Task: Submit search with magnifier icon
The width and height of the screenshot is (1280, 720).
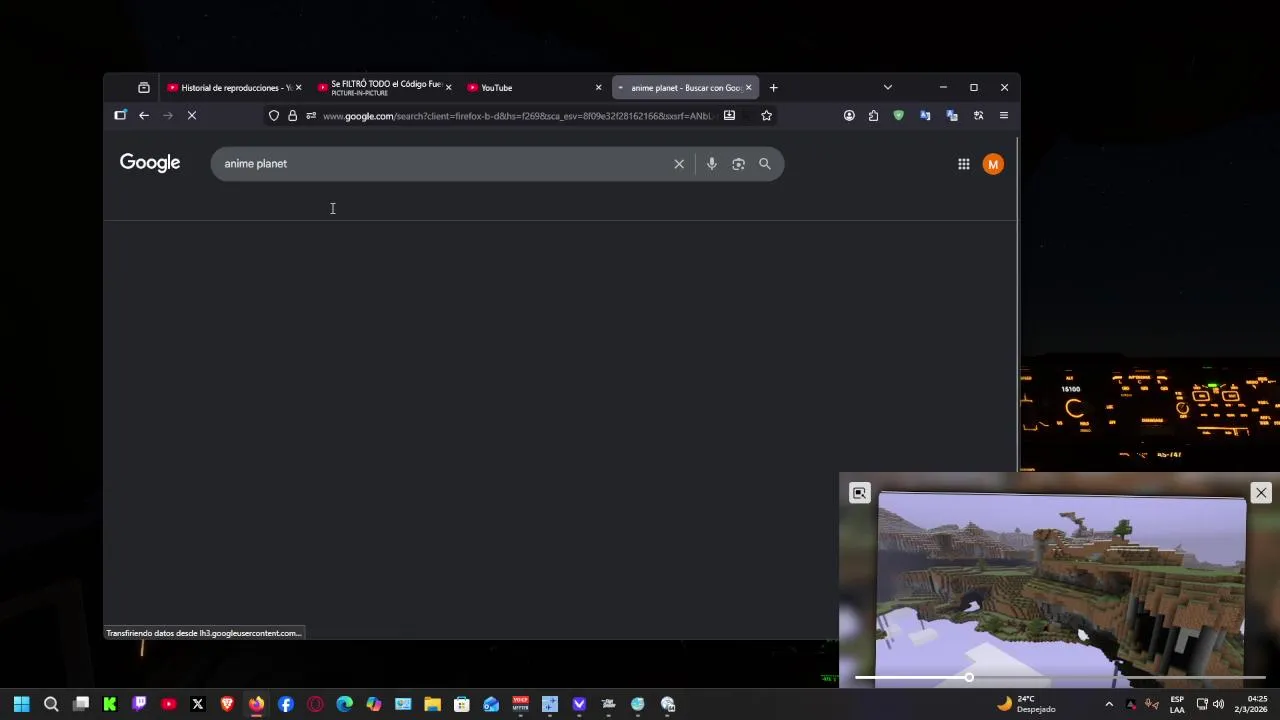Action: 765,164
